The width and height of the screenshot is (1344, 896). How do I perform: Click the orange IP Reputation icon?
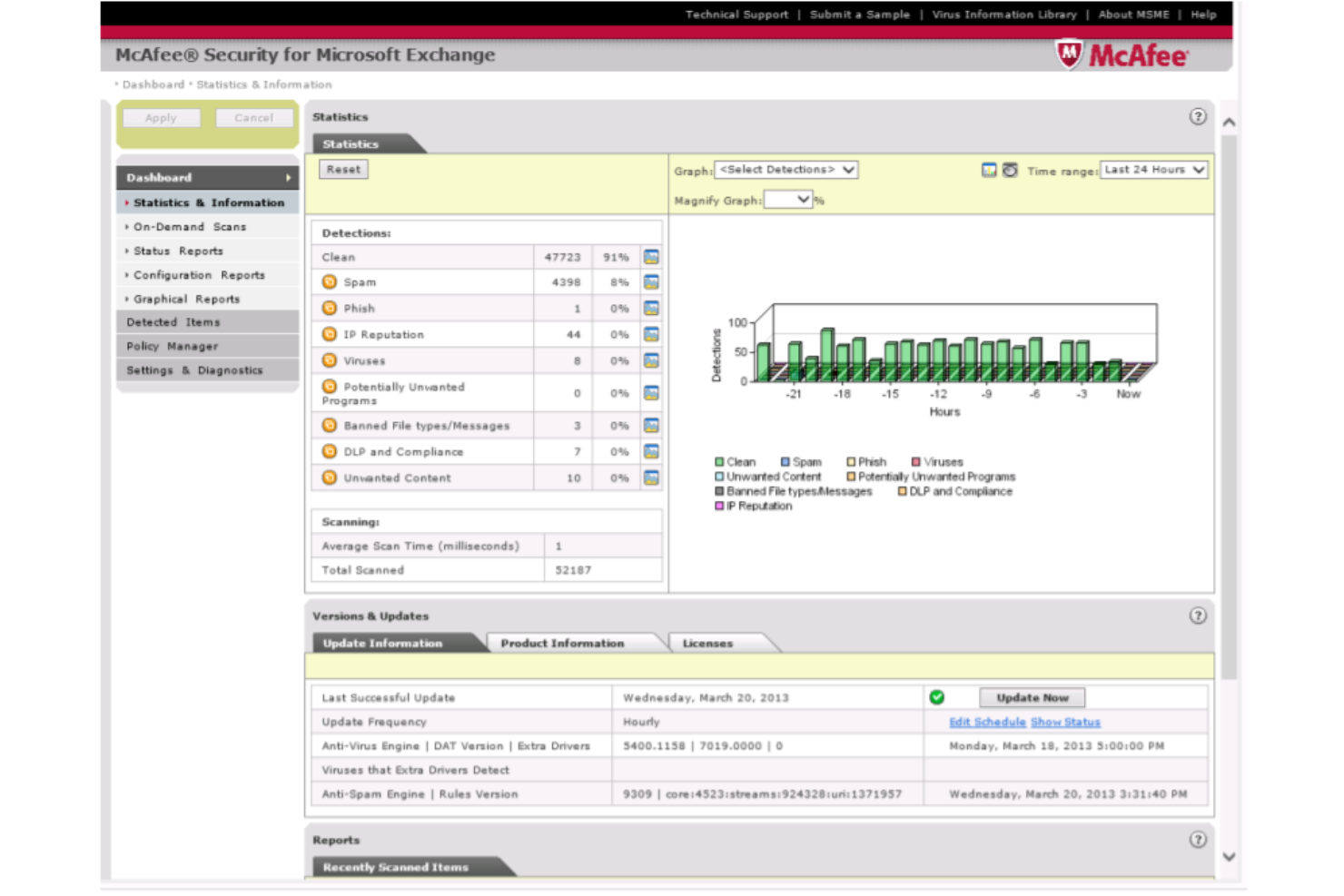(x=330, y=334)
